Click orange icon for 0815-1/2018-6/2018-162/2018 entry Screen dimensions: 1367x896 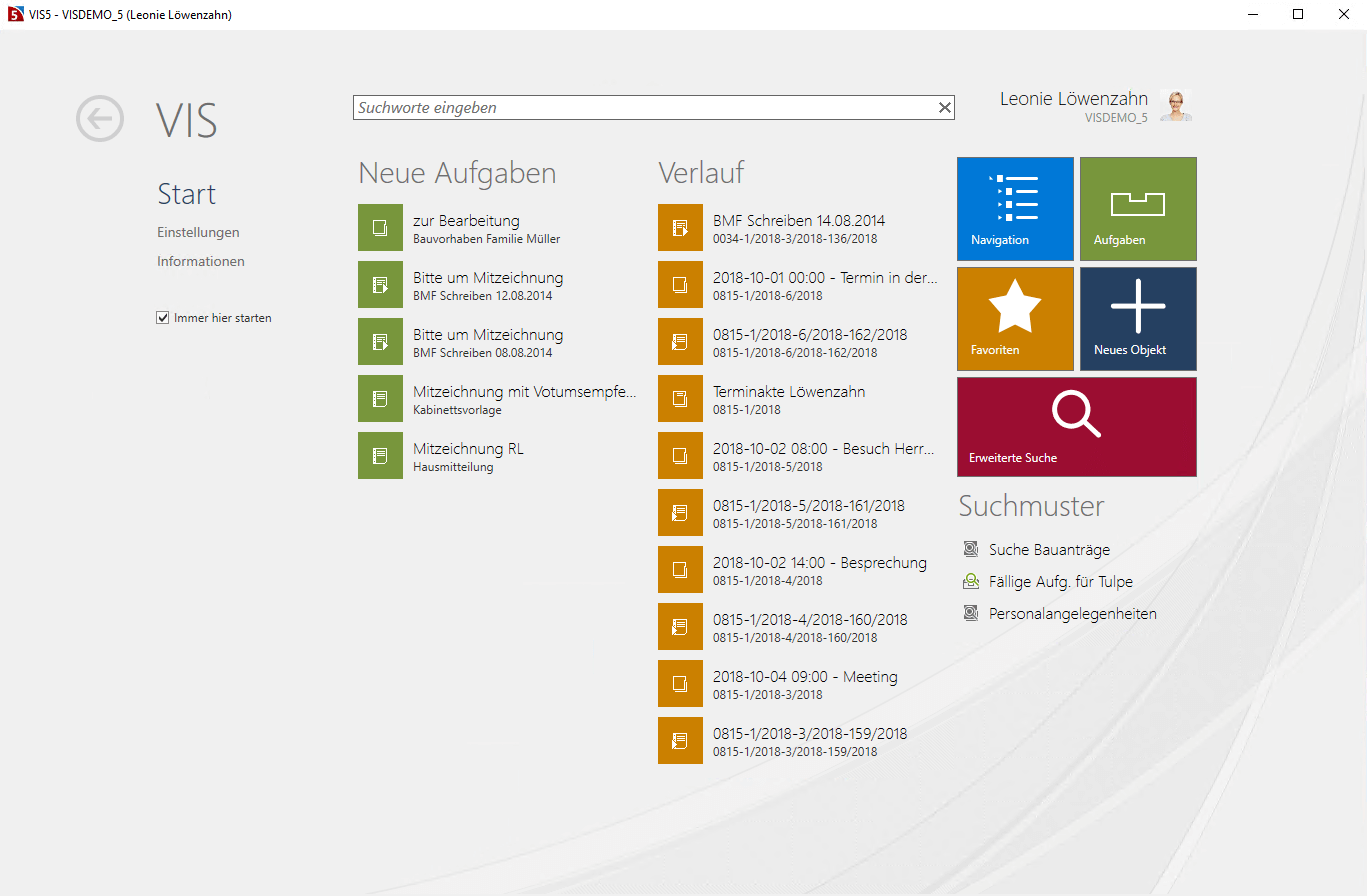pos(680,341)
